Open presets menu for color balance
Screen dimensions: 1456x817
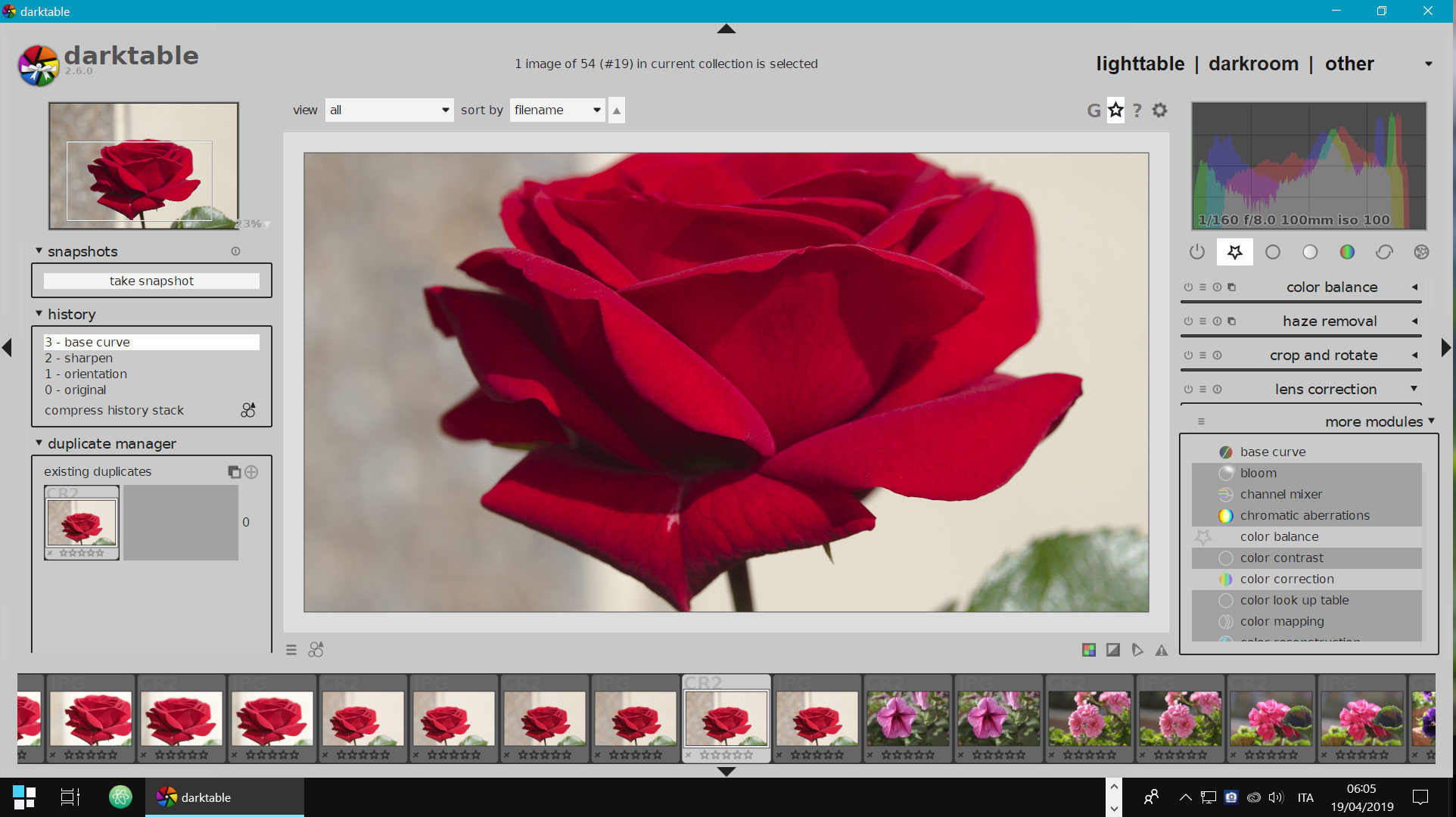(1202, 287)
